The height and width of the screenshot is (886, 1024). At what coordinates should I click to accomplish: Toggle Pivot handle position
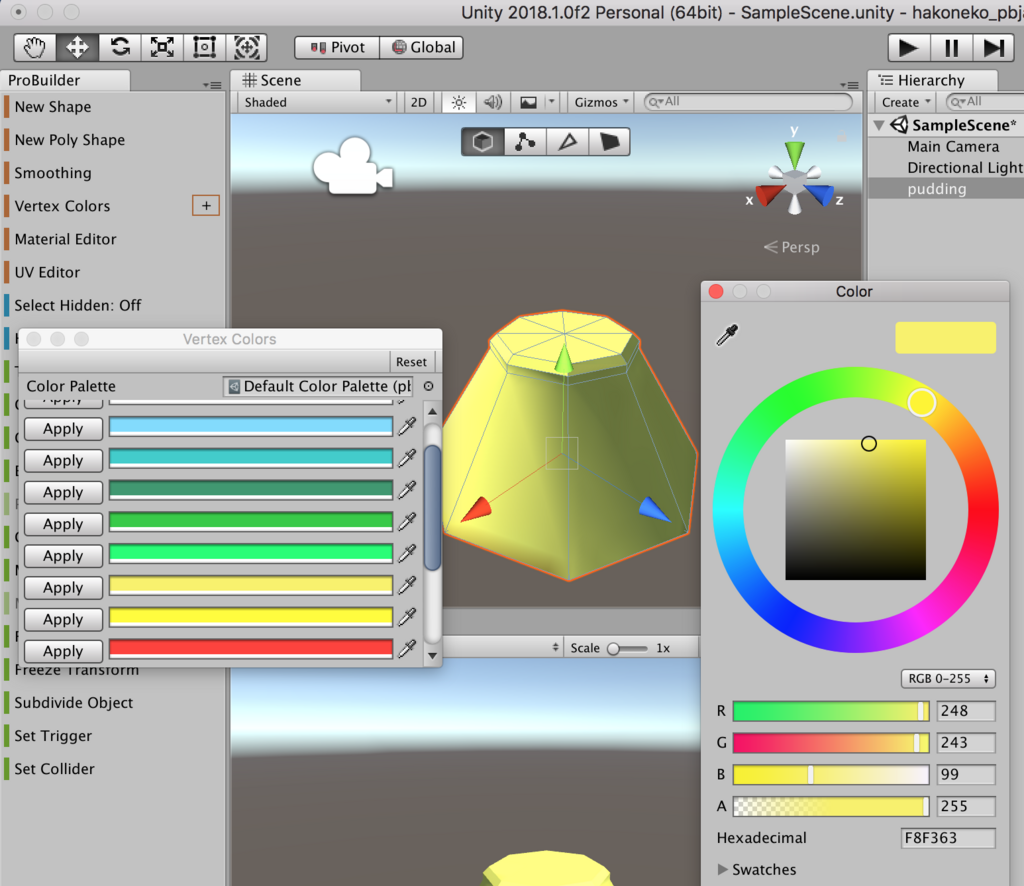tap(337, 48)
